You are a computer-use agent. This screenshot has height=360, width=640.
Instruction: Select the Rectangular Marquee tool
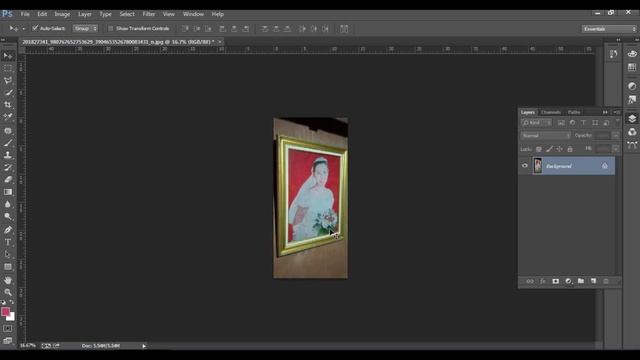click(8, 68)
